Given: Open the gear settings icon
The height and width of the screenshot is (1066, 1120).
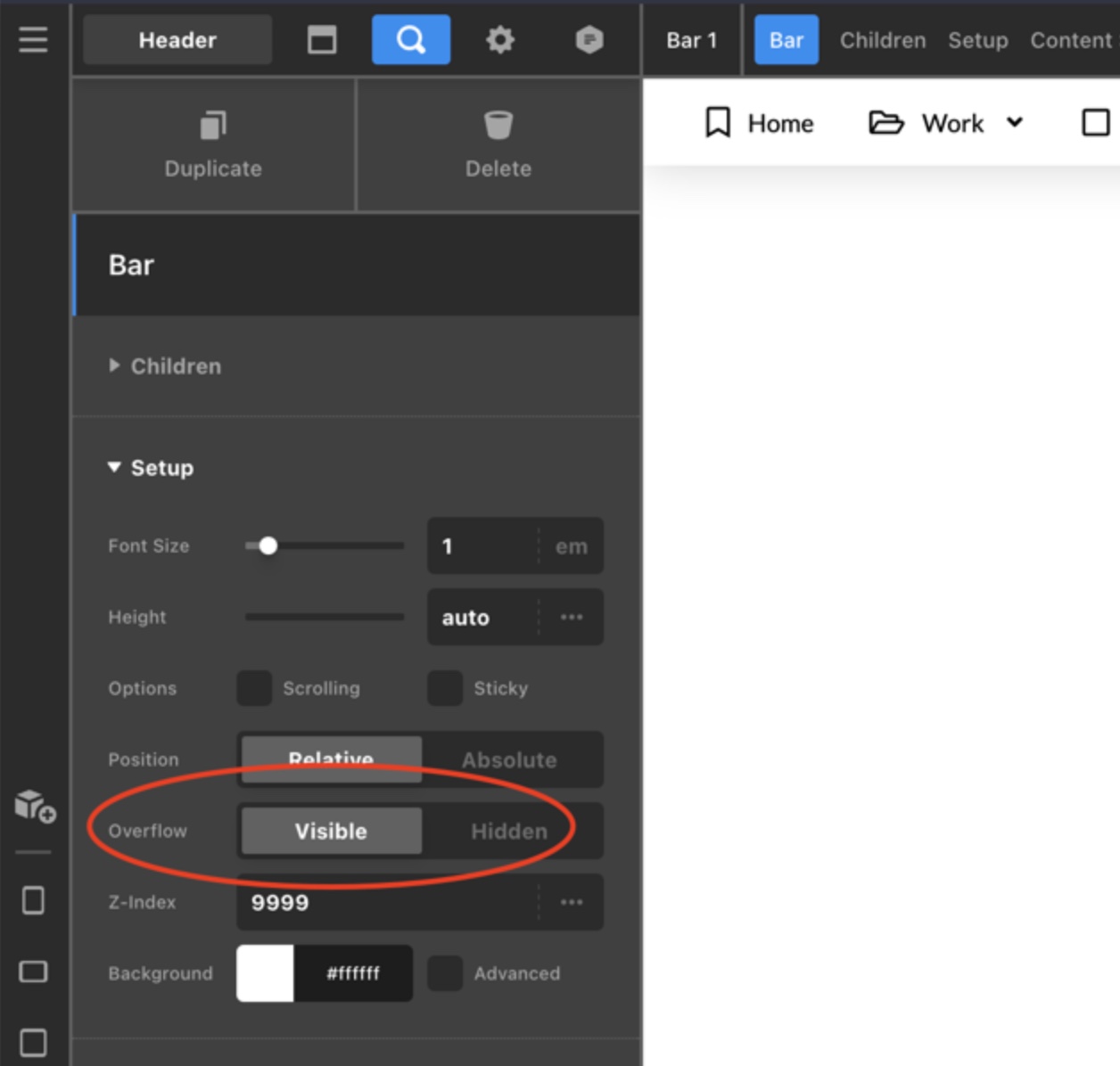Looking at the screenshot, I should (499, 39).
